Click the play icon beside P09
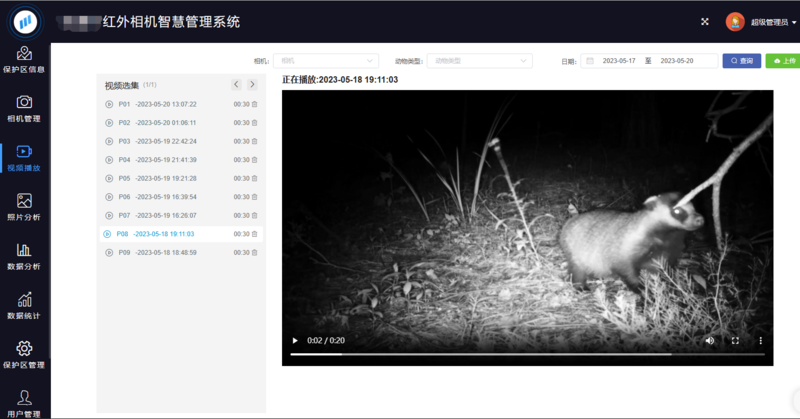 (109, 253)
